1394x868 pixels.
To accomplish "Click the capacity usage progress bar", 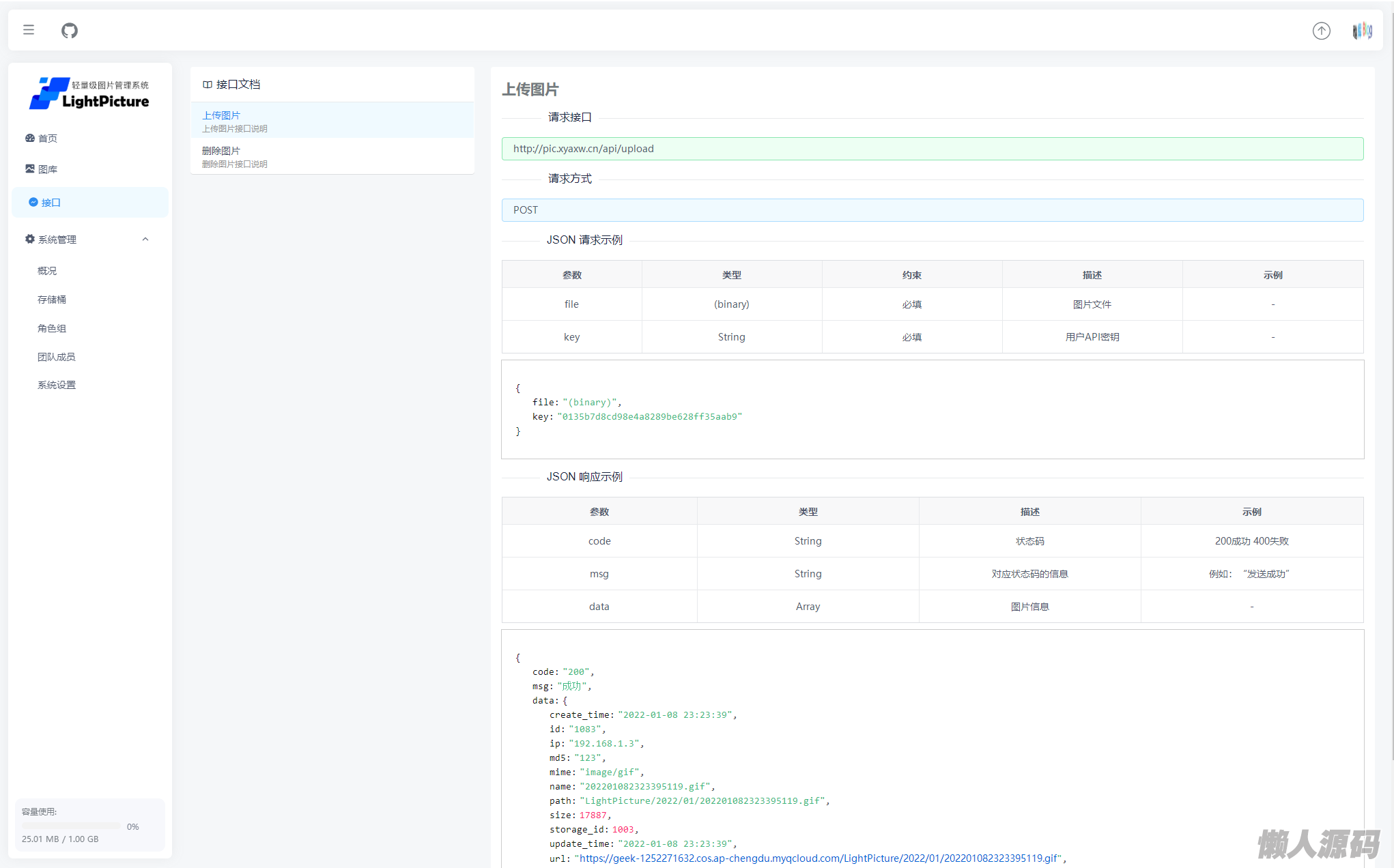I will coord(71,826).
